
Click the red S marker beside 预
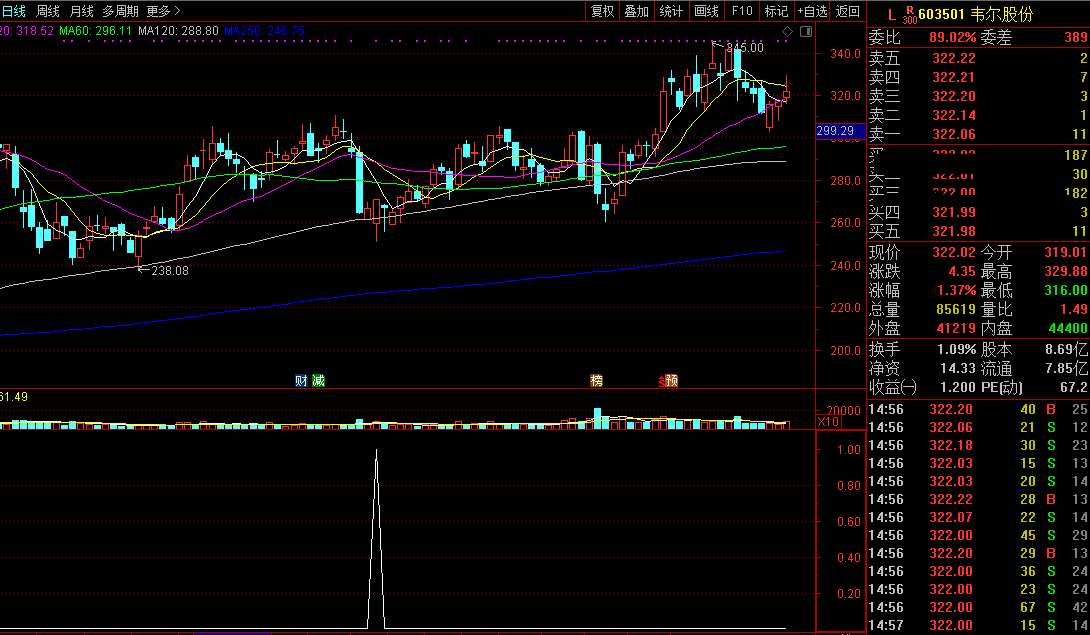661,381
